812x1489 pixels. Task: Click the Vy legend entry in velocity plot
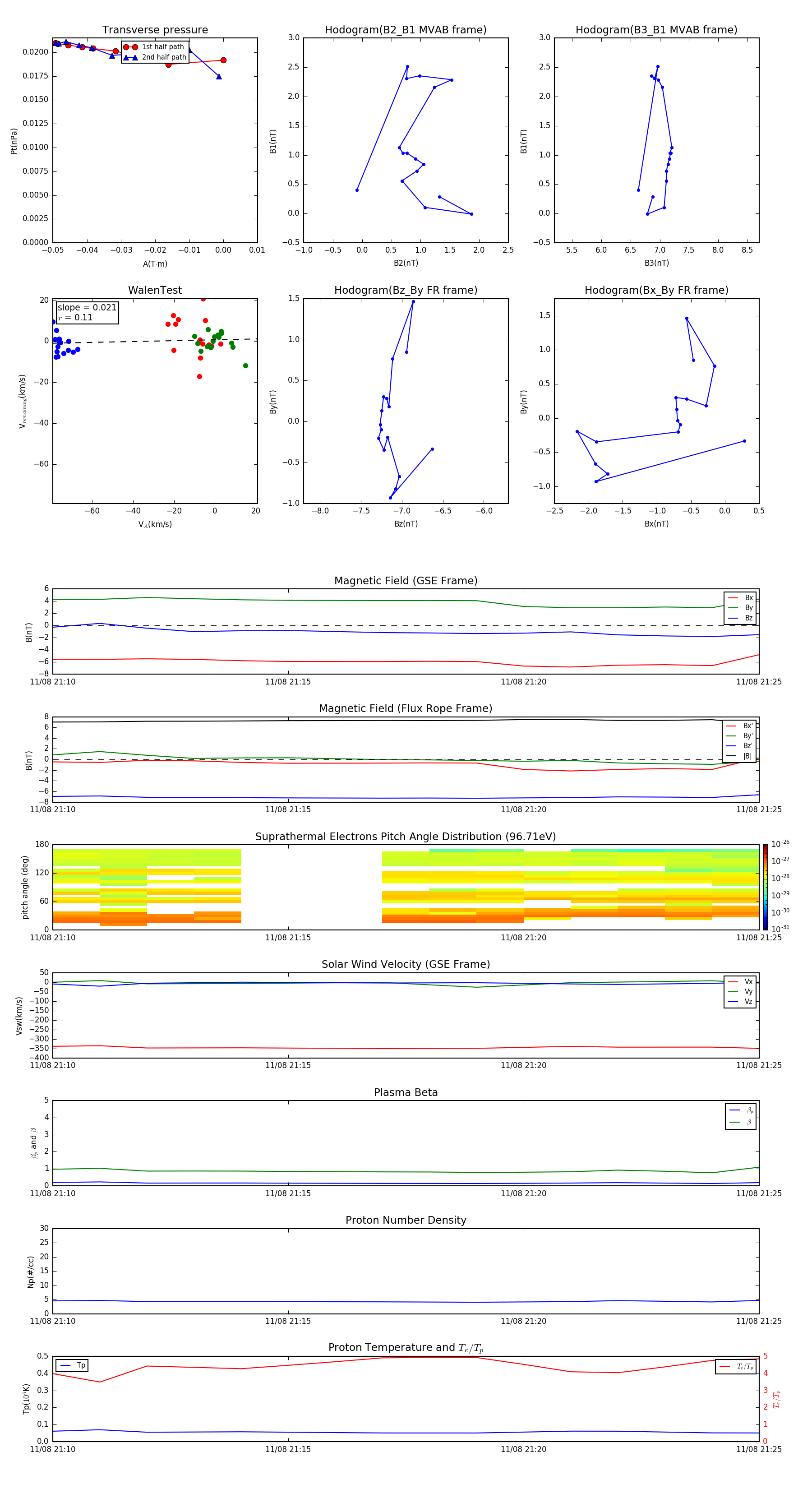[x=740, y=991]
